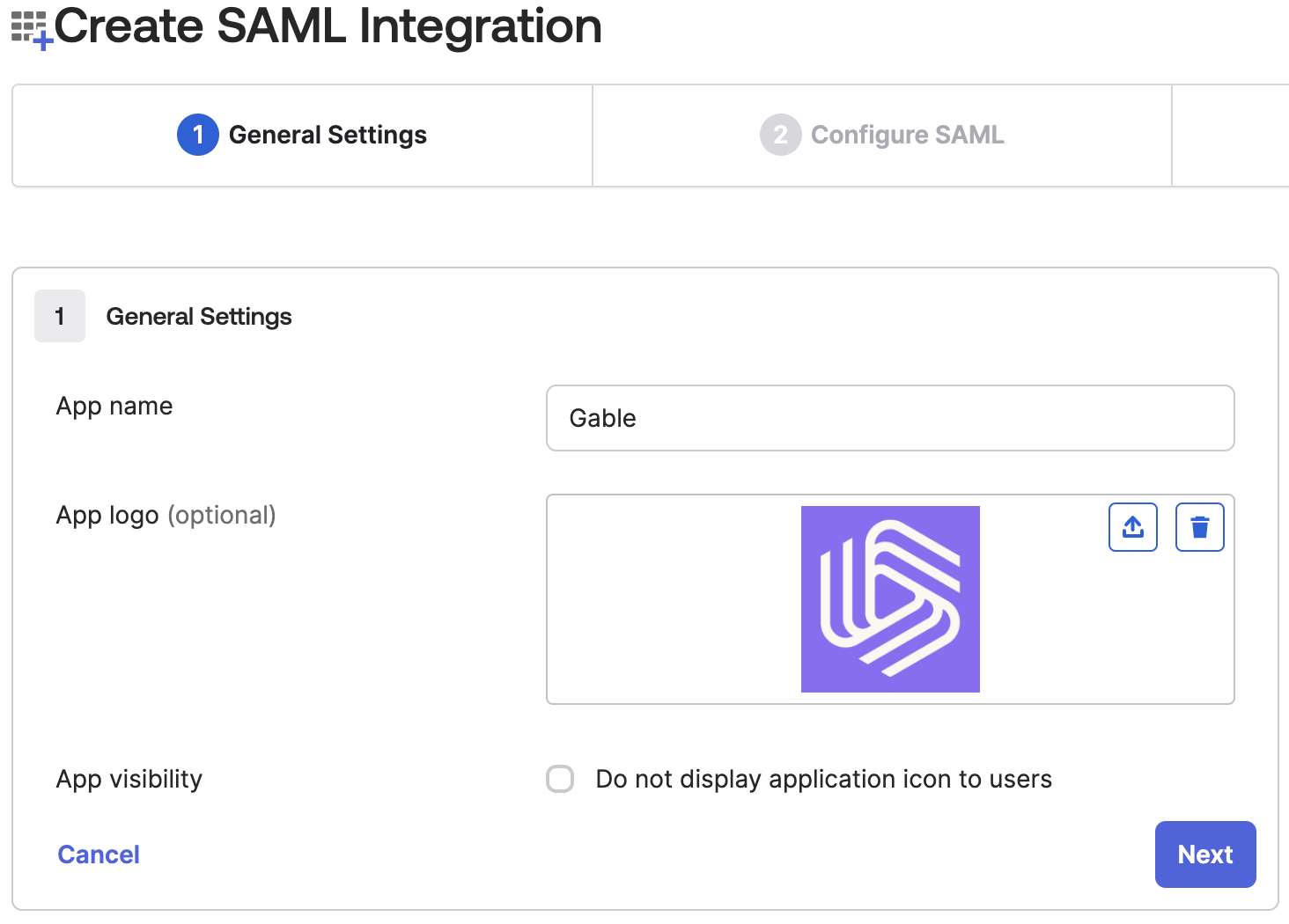Click the 'App visibility' label
The image size is (1289, 924).
coord(129,780)
